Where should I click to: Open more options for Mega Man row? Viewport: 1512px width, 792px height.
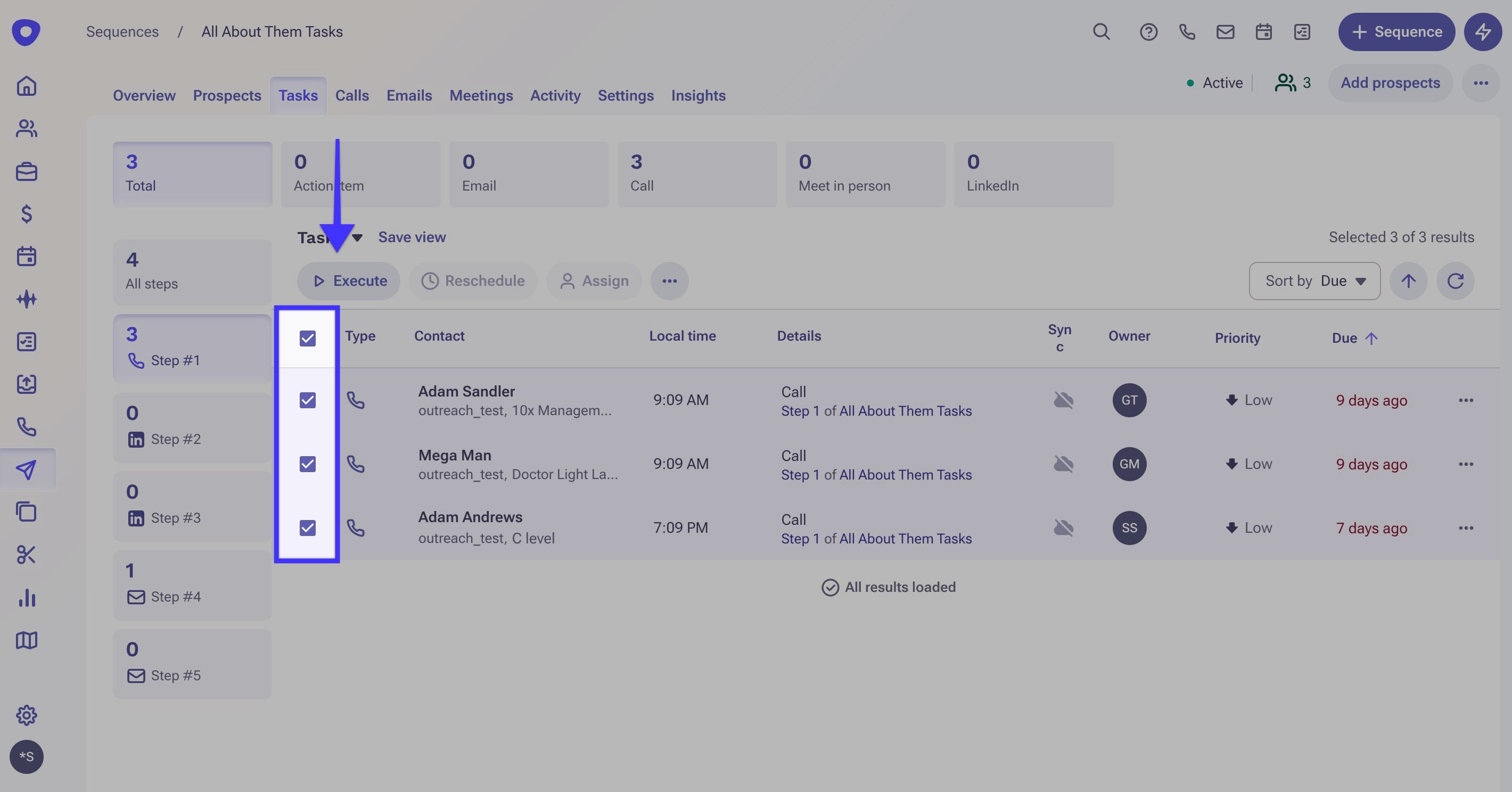coord(1466,464)
